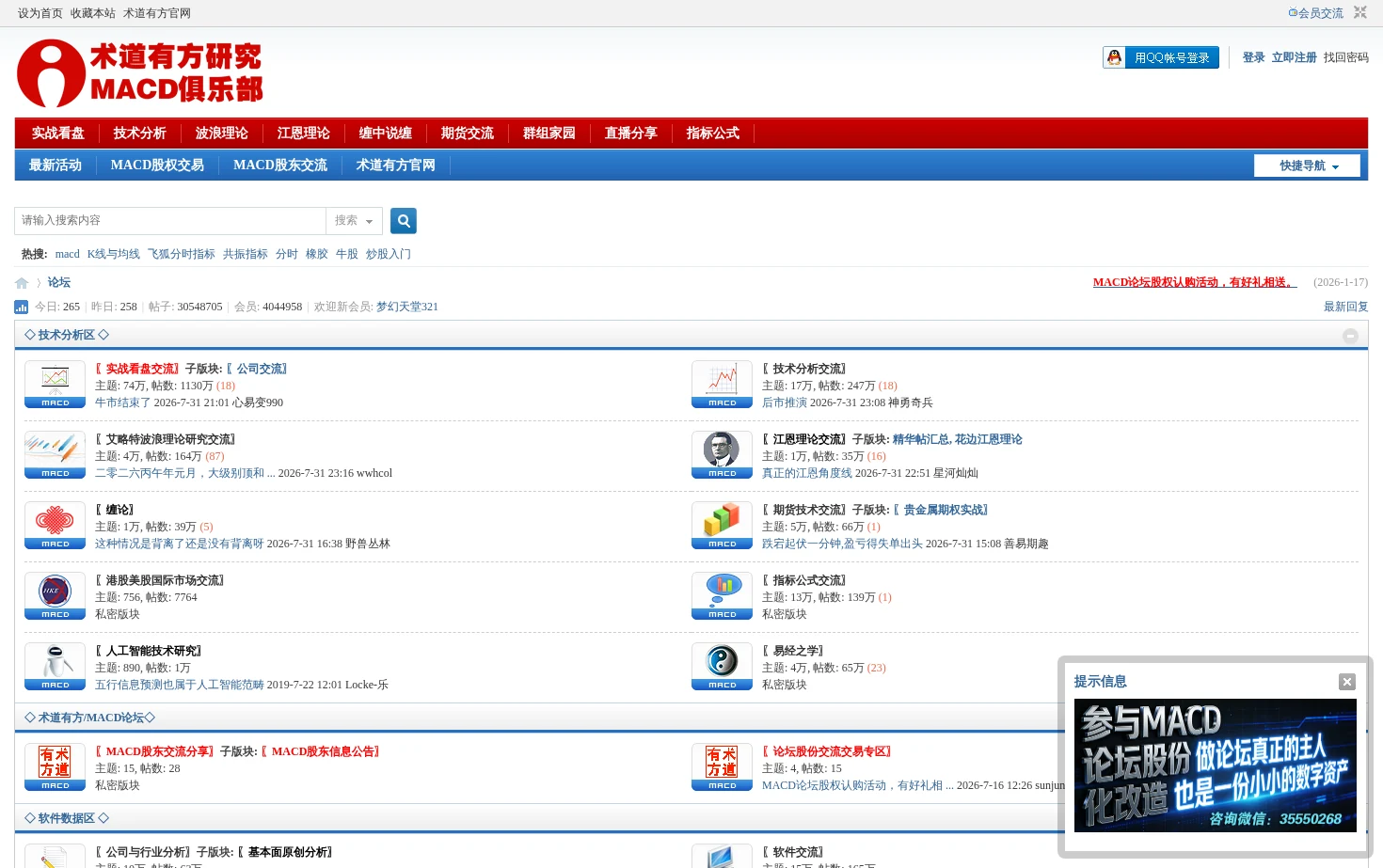
Task: Open the 缠中说缠 menu tab
Action: (386, 134)
